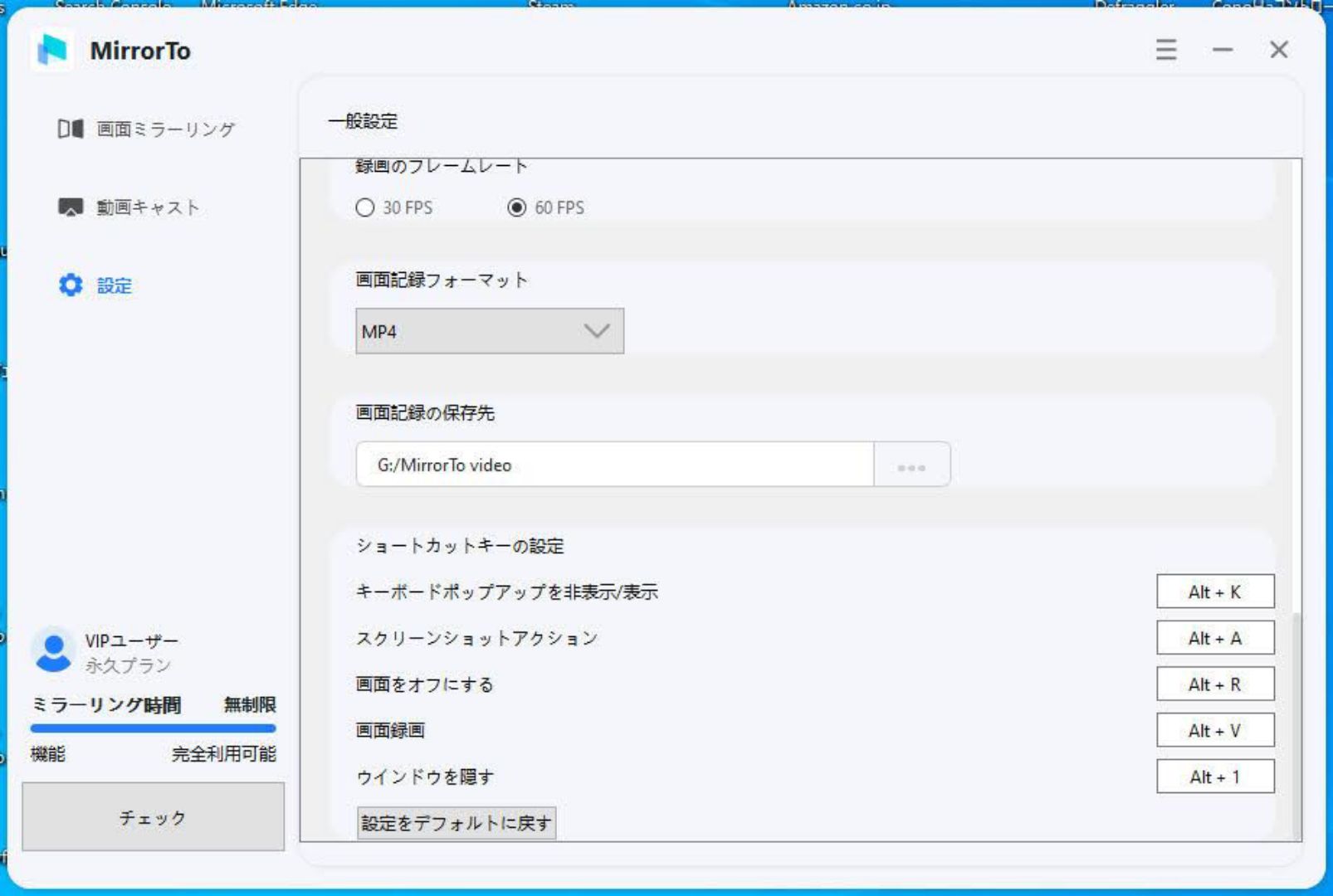
Task: Open the MP4 recording format dropdown
Action: (490, 331)
